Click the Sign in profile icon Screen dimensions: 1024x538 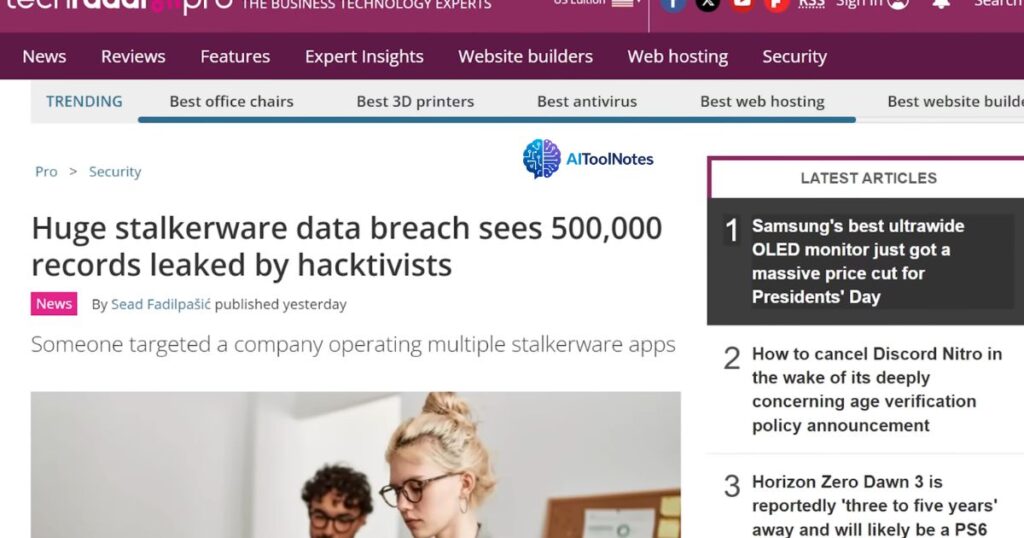(897, 4)
